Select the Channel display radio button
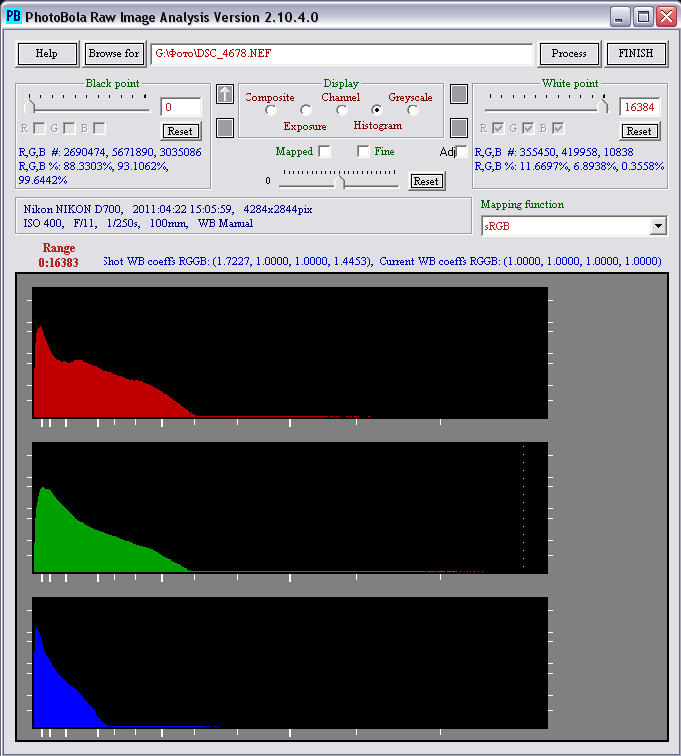Viewport: 681px width, 756px height. click(x=341, y=110)
